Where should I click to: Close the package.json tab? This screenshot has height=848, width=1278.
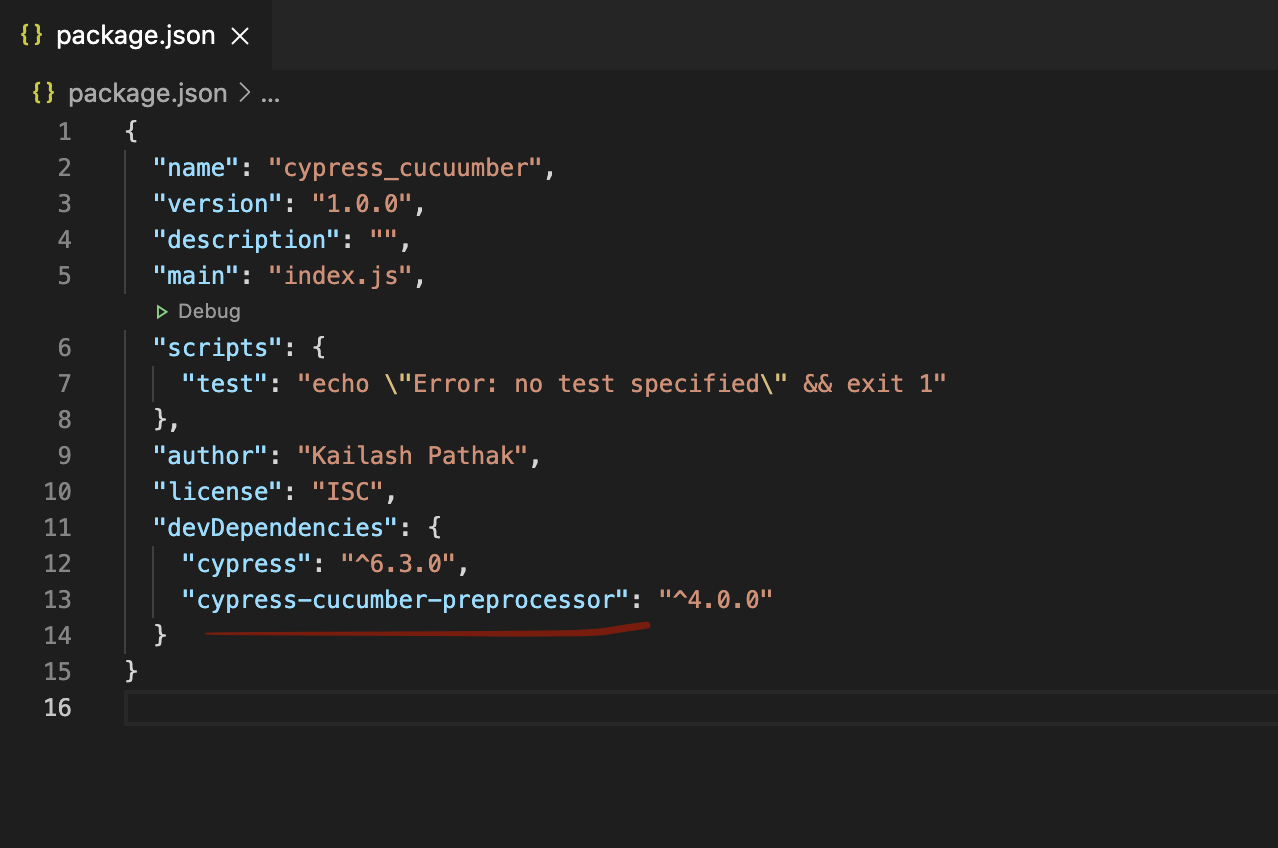tap(240, 37)
